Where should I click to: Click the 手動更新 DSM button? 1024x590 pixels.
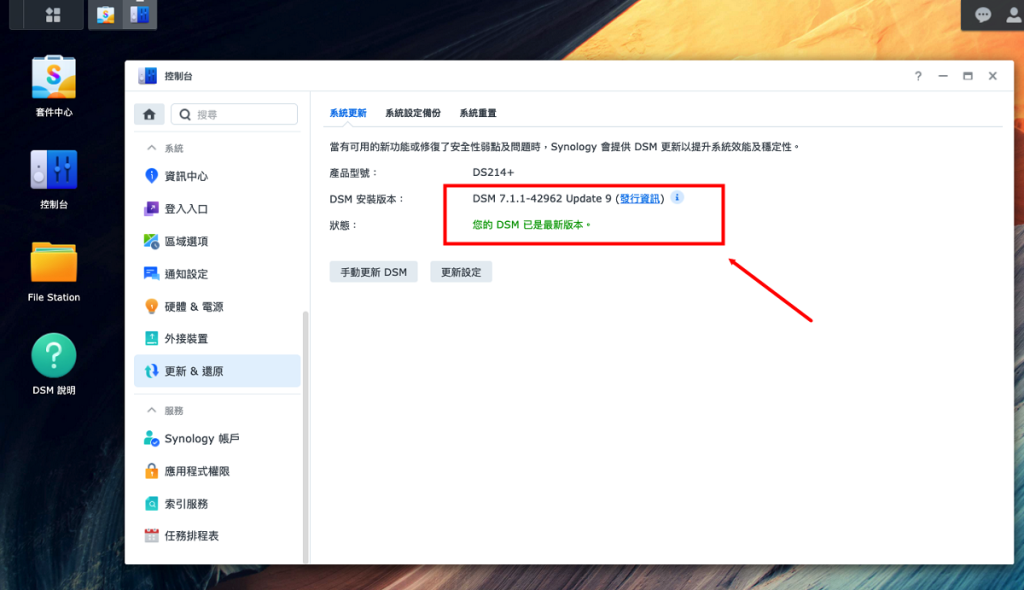373,272
